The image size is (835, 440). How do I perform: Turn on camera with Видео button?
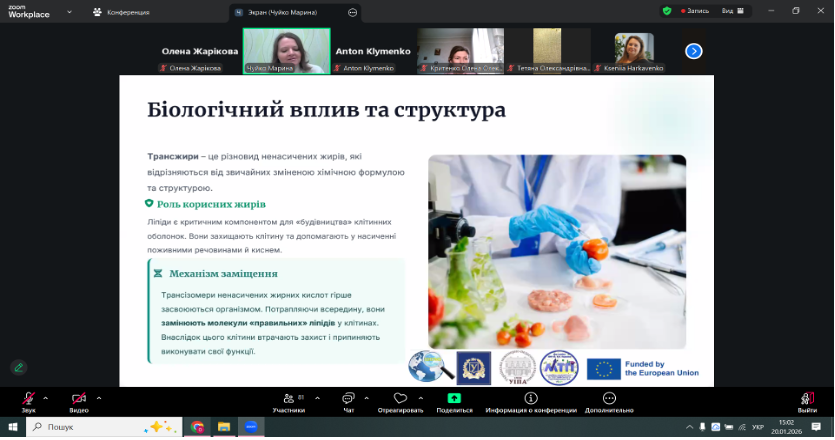pyautogui.click(x=78, y=402)
